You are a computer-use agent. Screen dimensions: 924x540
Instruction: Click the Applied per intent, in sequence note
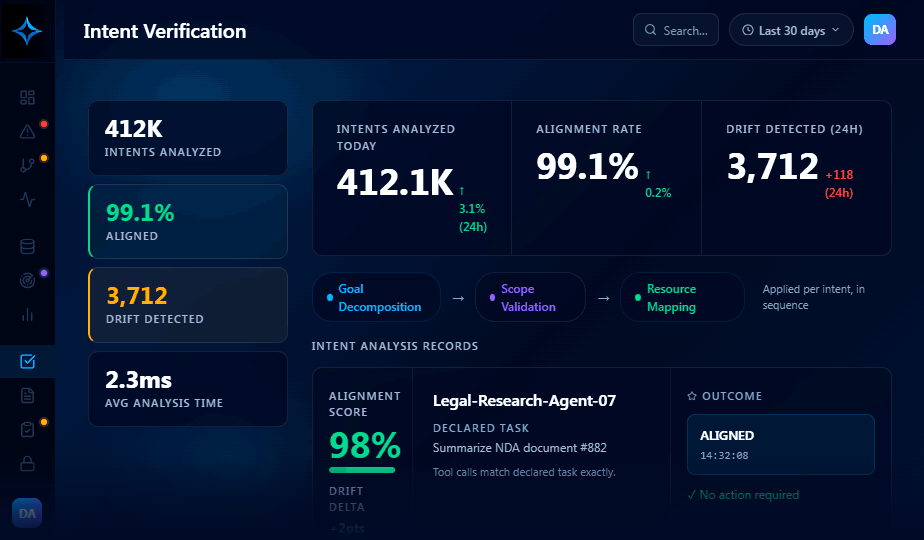(x=813, y=297)
